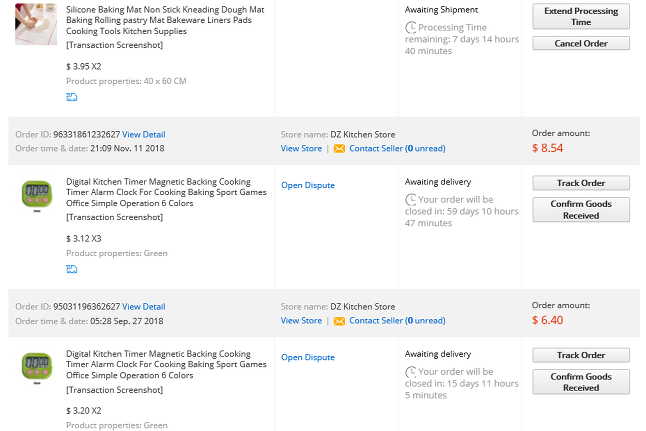View Store for Nov. 11 DZ Kitchen order
Screen dimensions: 646x431
click(301, 149)
